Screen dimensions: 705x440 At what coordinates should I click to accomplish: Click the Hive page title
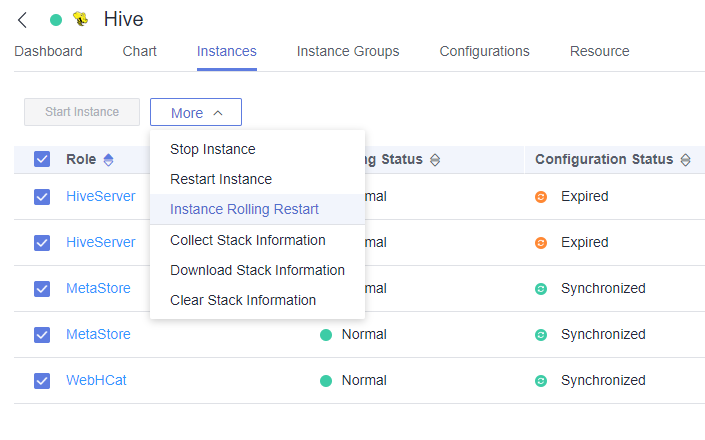124,19
